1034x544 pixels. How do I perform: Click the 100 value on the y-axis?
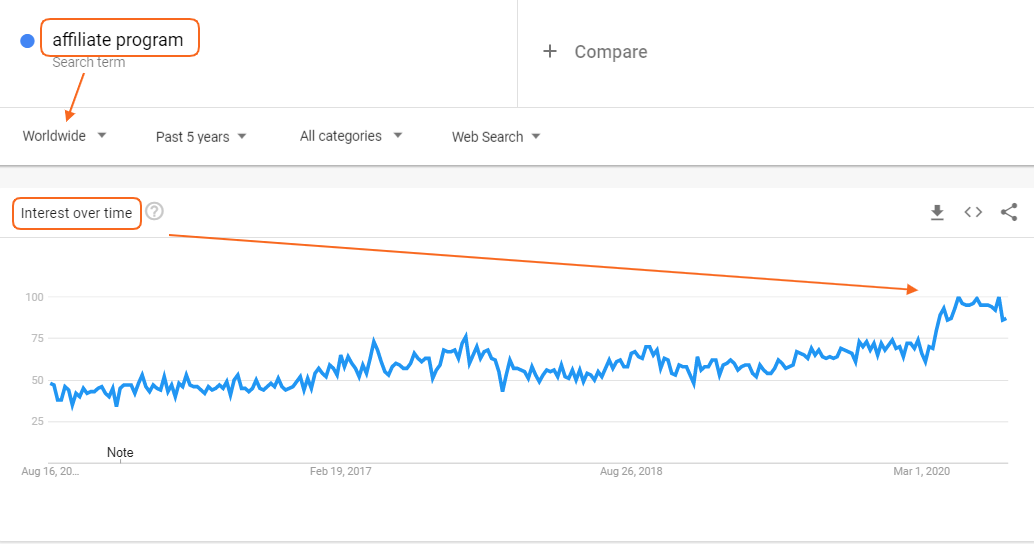coord(34,297)
